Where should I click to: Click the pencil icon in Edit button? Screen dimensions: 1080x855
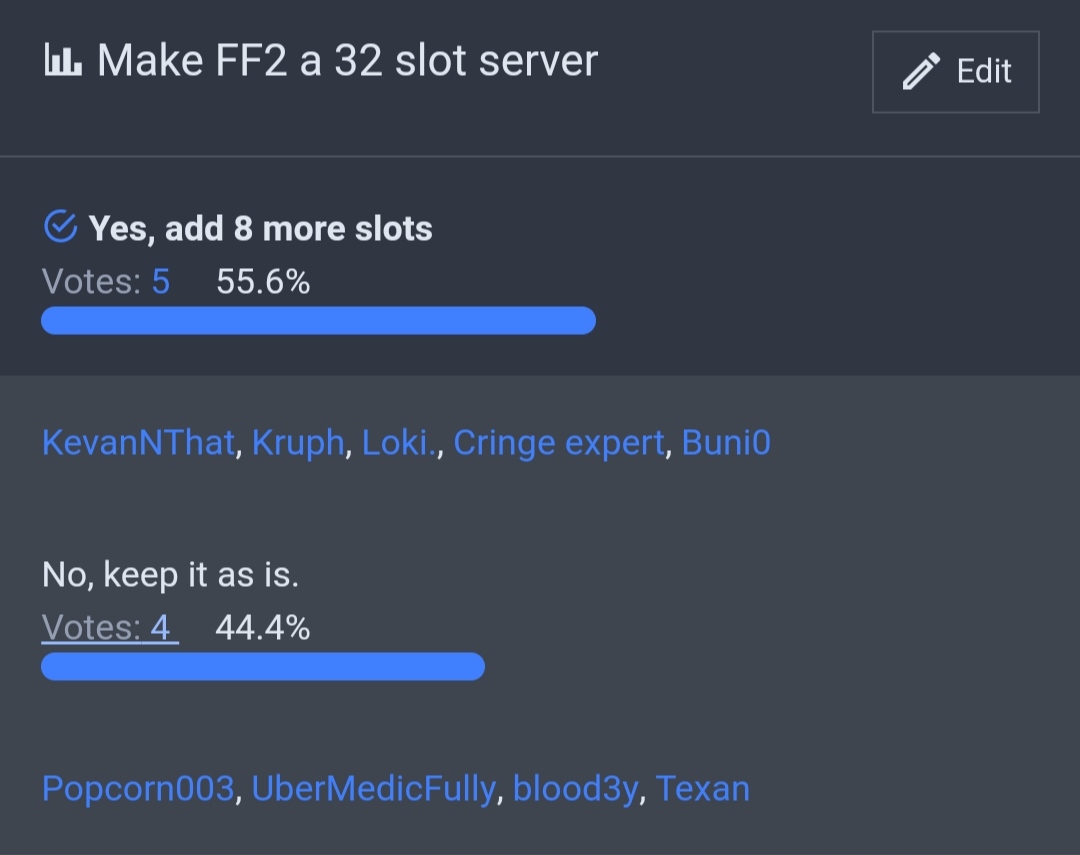point(921,72)
